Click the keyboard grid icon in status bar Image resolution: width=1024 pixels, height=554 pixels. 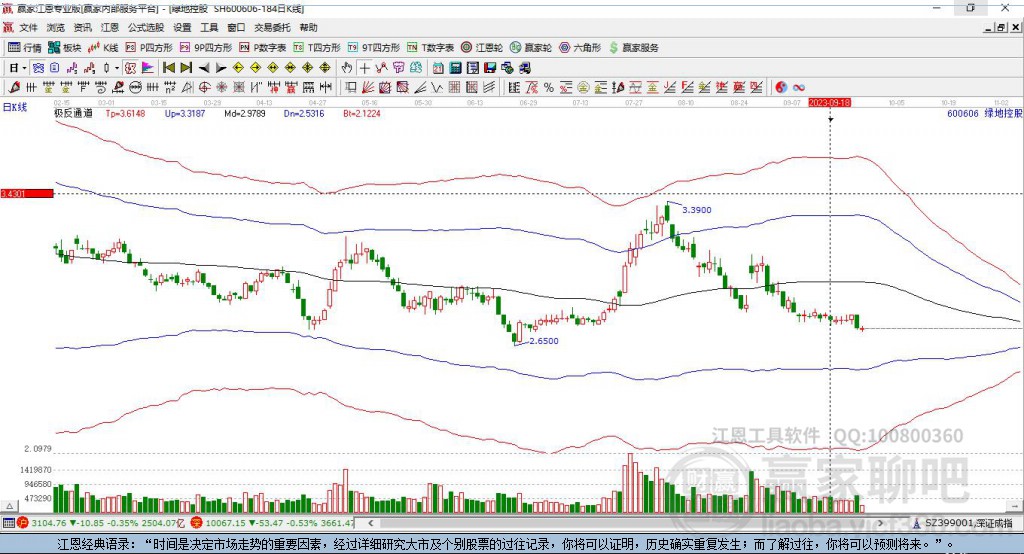tap(8, 523)
